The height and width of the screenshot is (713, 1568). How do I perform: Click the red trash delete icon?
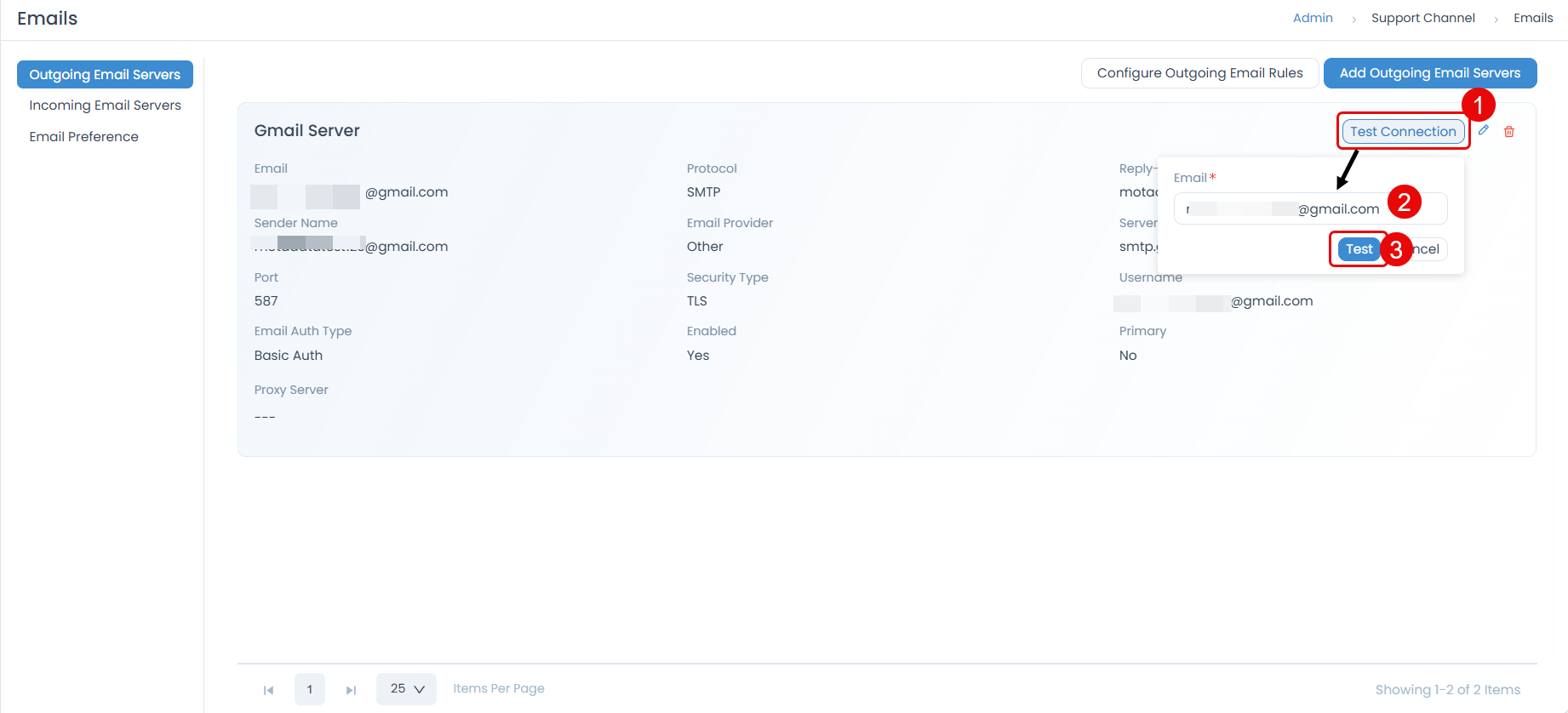(1509, 132)
